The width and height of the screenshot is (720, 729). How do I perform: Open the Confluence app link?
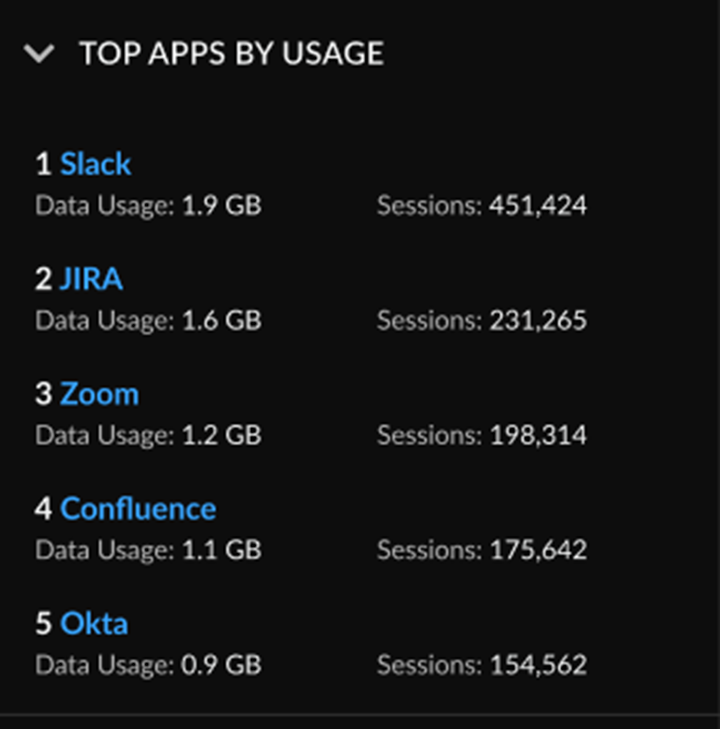[x=138, y=508]
